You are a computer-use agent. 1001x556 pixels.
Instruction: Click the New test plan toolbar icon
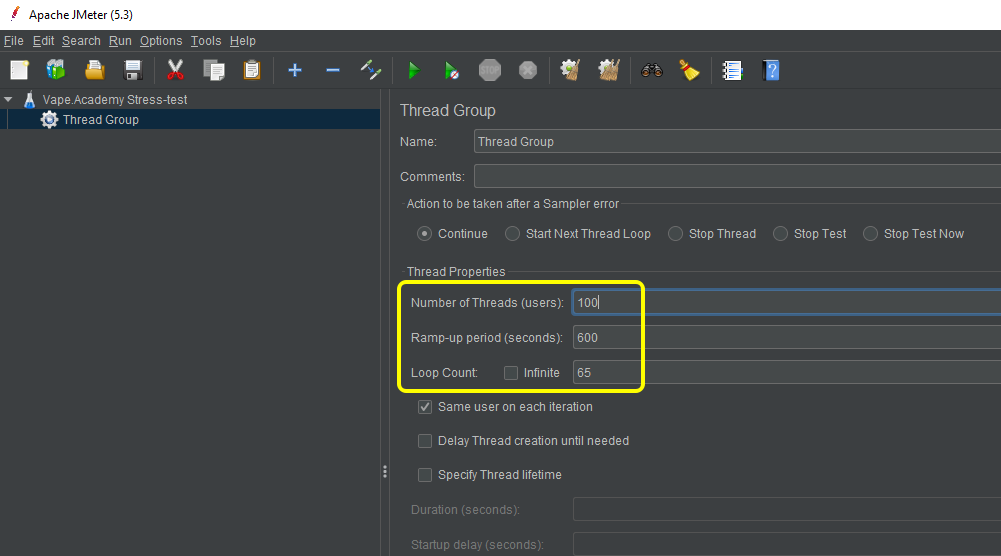(x=19, y=70)
